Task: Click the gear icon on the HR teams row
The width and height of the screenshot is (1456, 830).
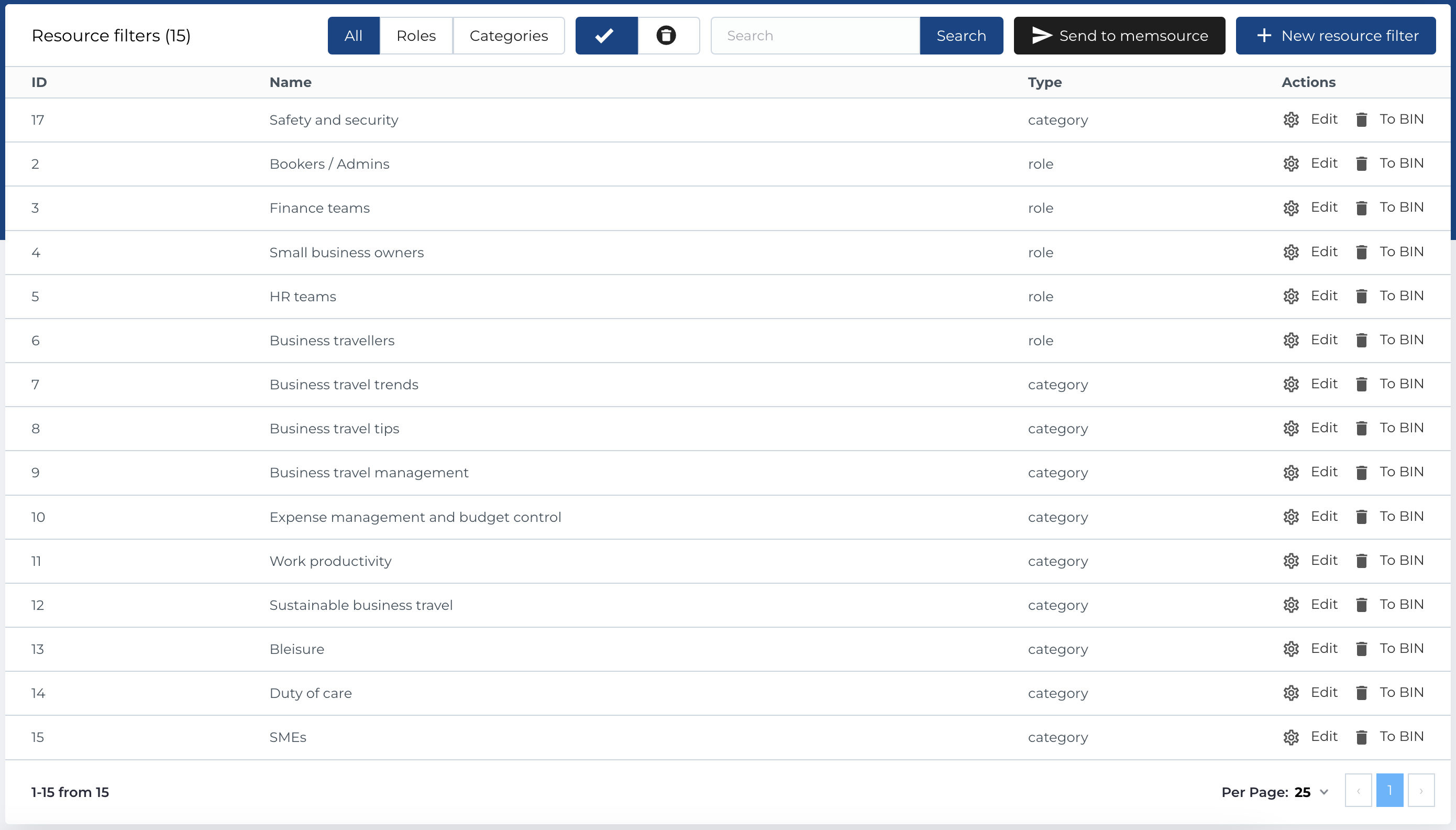Action: pyautogui.click(x=1292, y=296)
